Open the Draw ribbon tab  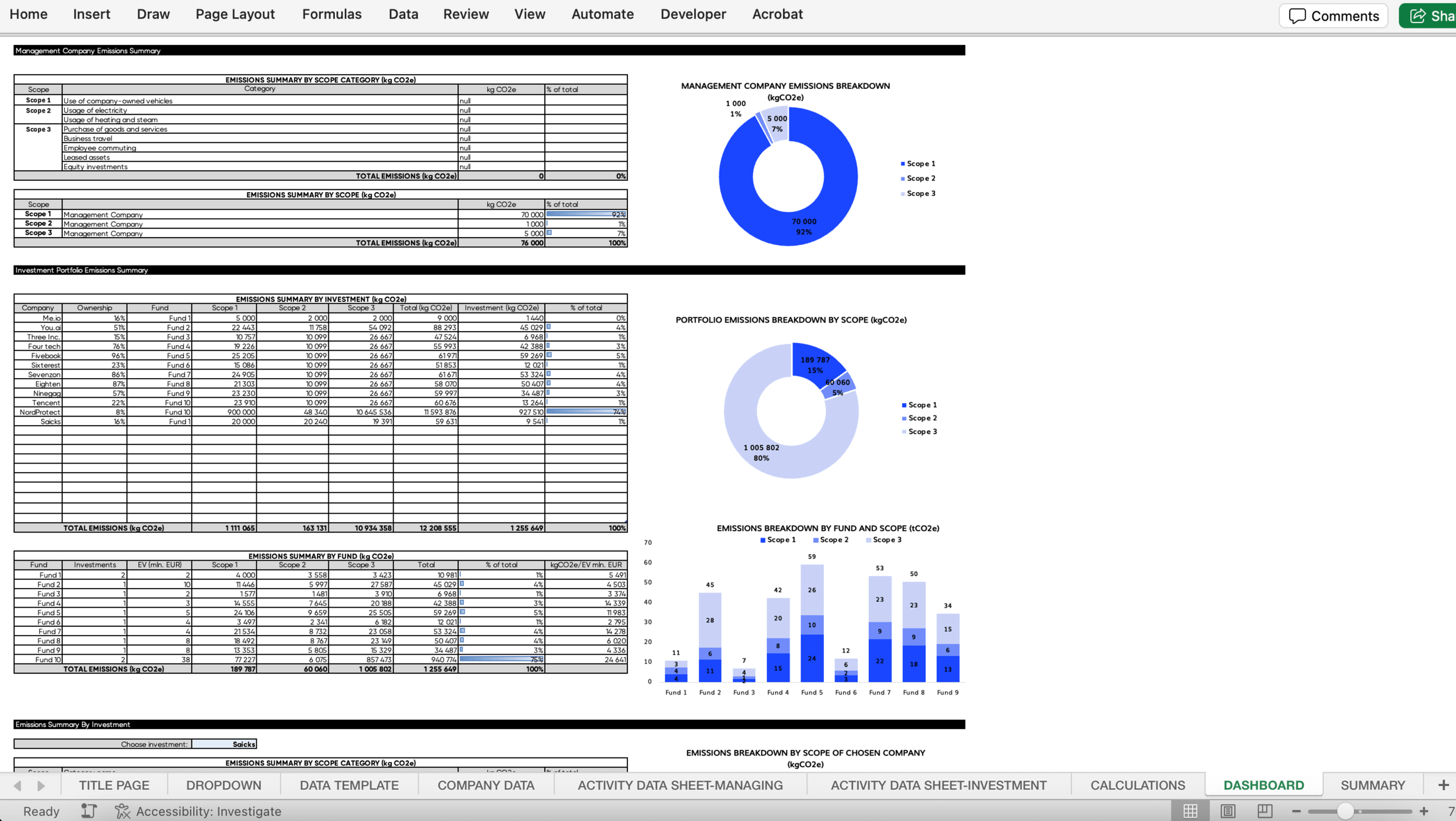[x=153, y=14]
